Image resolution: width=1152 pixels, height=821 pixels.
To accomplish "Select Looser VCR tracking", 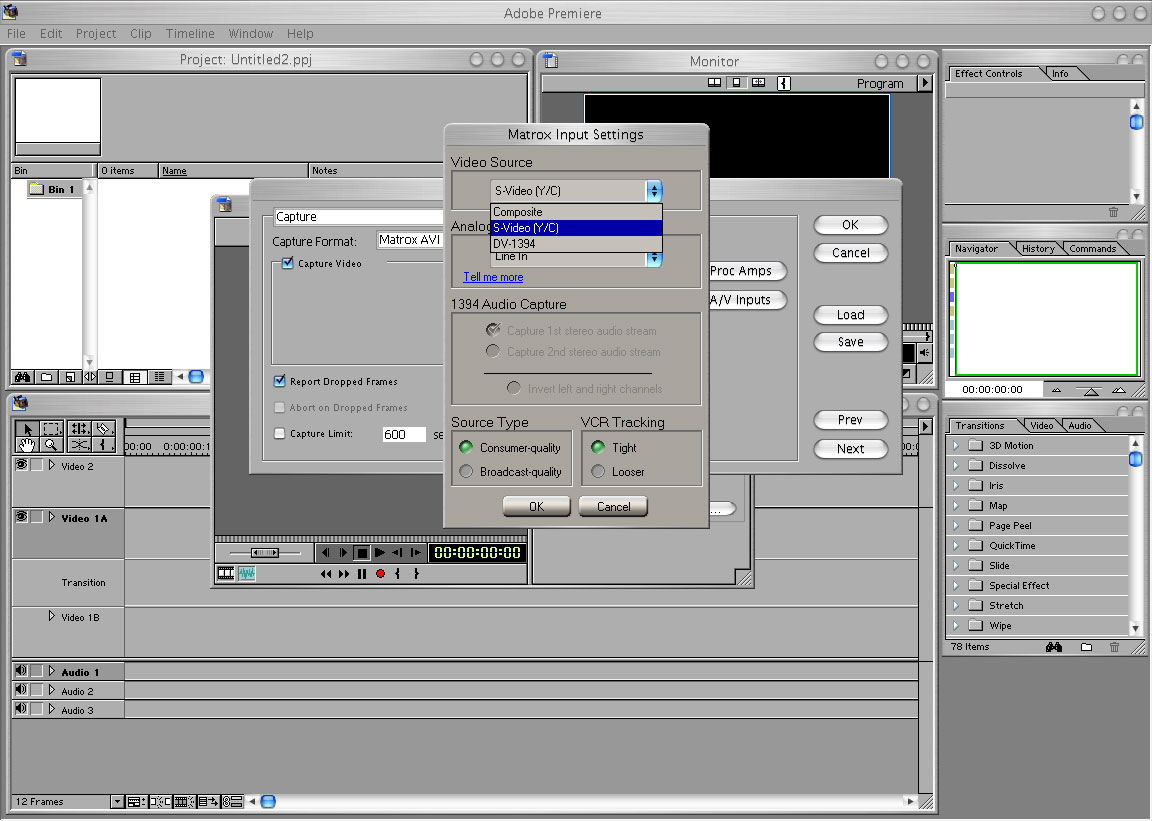I will coord(598,472).
